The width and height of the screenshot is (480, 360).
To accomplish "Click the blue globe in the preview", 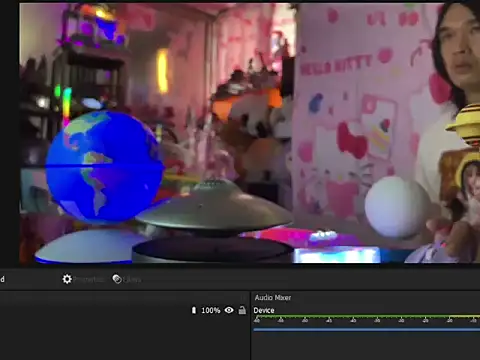I will click(105, 167).
